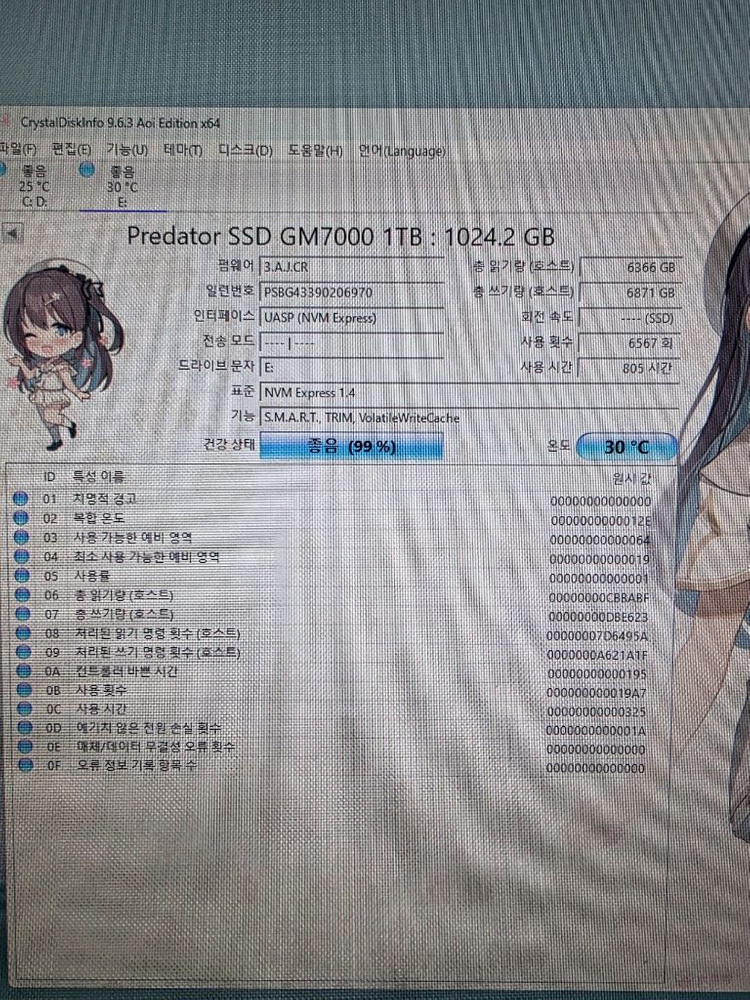Select the 예기치 않은 전원 손실 횟수 attribute name
Viewport: 750px width, 1000px height.
coord(149,728)
